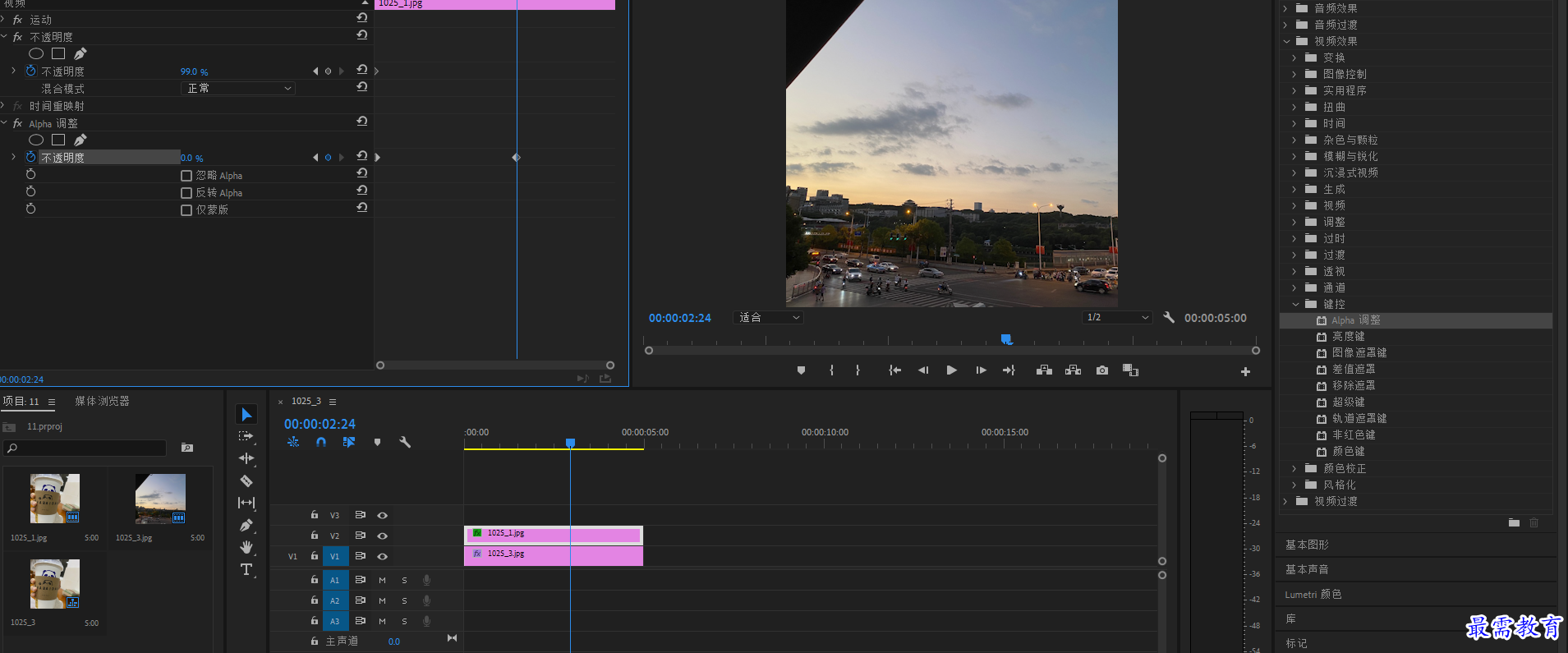Viewport: 1568px width, 653px height.
Task: Collapse the 视频效果 folder
Action: pyautogui.click(x=1286, y=41)
